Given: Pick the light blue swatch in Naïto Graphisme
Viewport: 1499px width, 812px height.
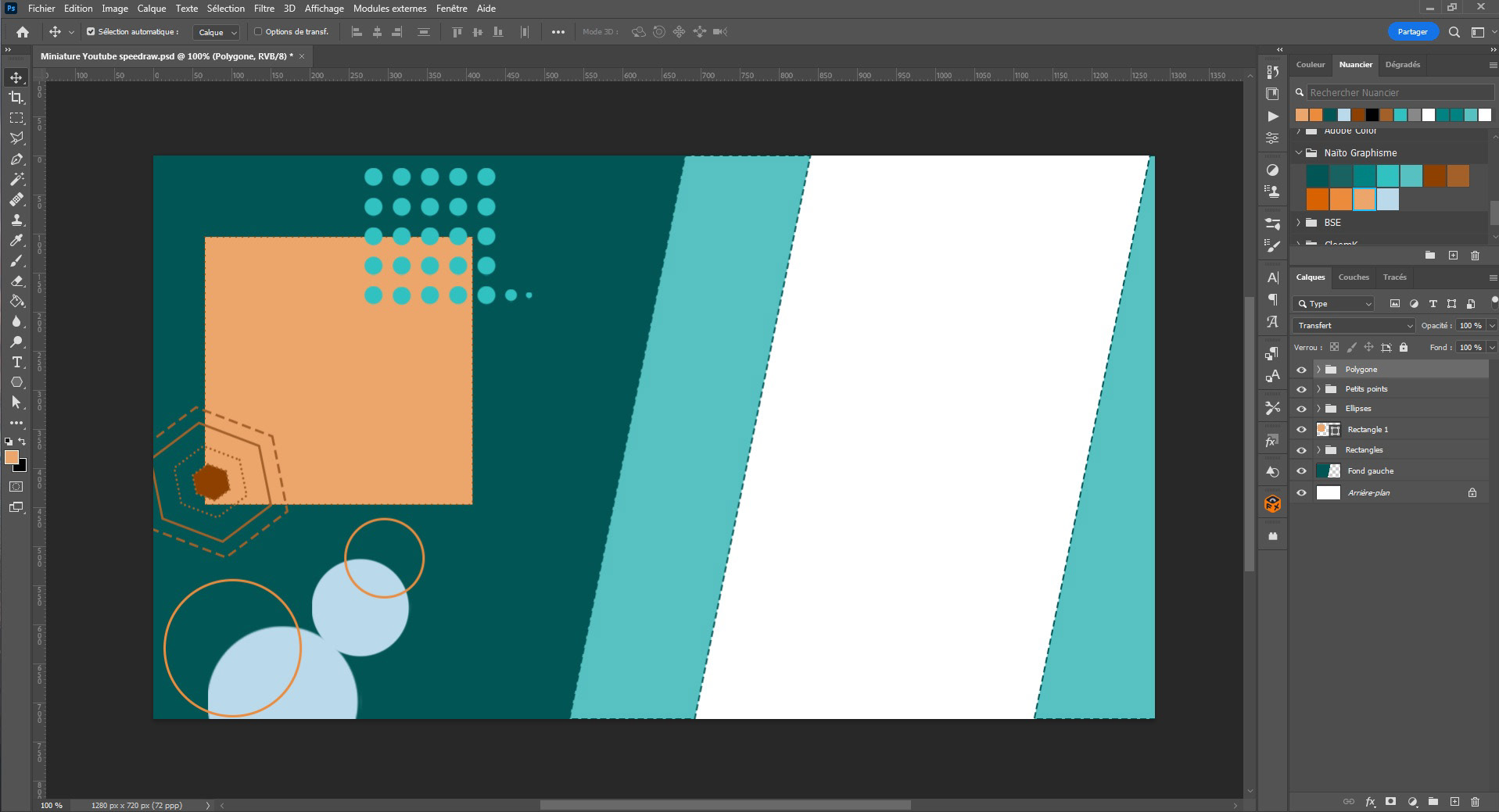Looking at the screenshot, I should click(1388, 200).
